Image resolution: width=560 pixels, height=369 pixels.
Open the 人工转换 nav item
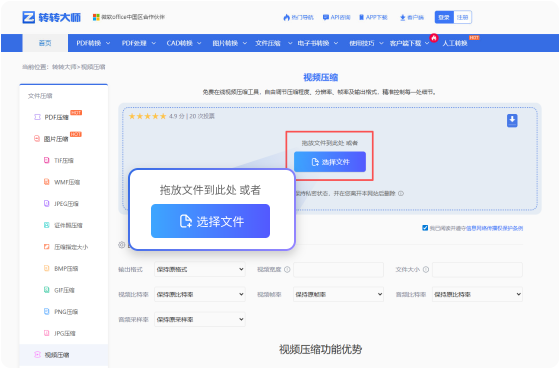point(455,43)
